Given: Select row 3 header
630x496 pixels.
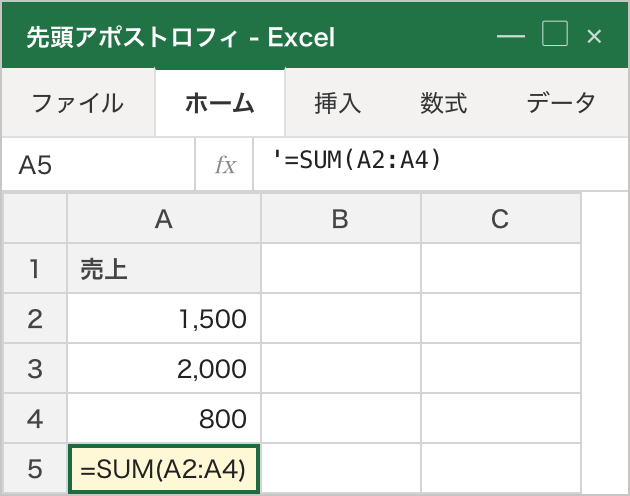Looking at the screenshot, I should pyautogui.click(x=35, y=368).
